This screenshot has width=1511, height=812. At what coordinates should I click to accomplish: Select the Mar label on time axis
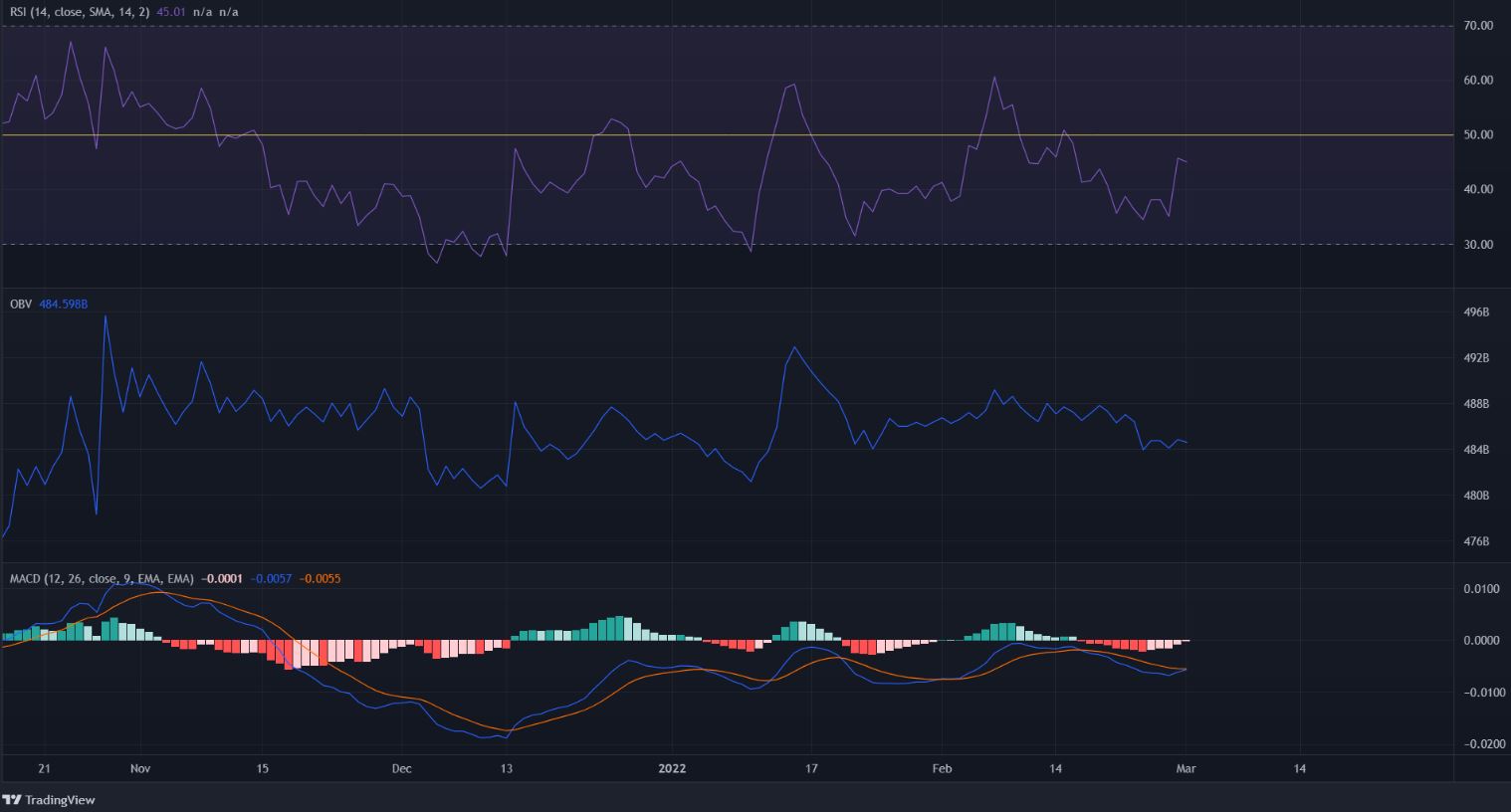point(1185,768)
